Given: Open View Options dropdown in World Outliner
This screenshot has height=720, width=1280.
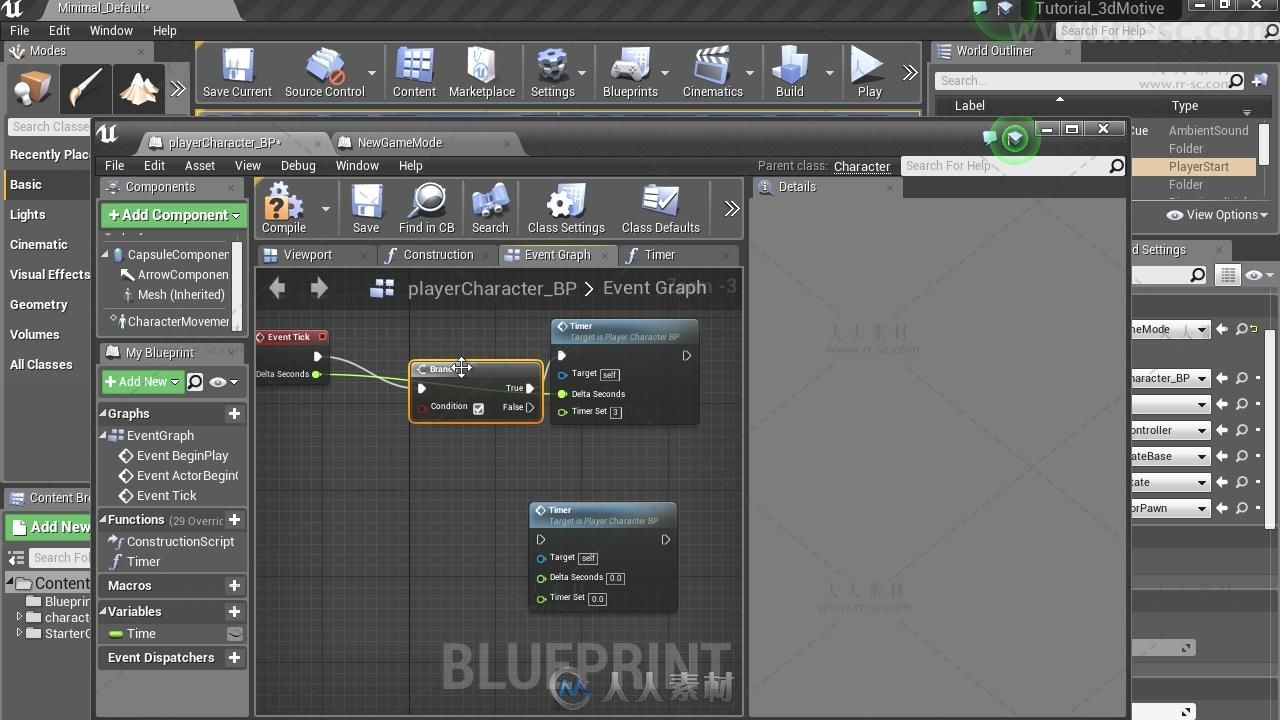Looking at the screenshot, I should pyautogui.click(x=1216, y=215).
